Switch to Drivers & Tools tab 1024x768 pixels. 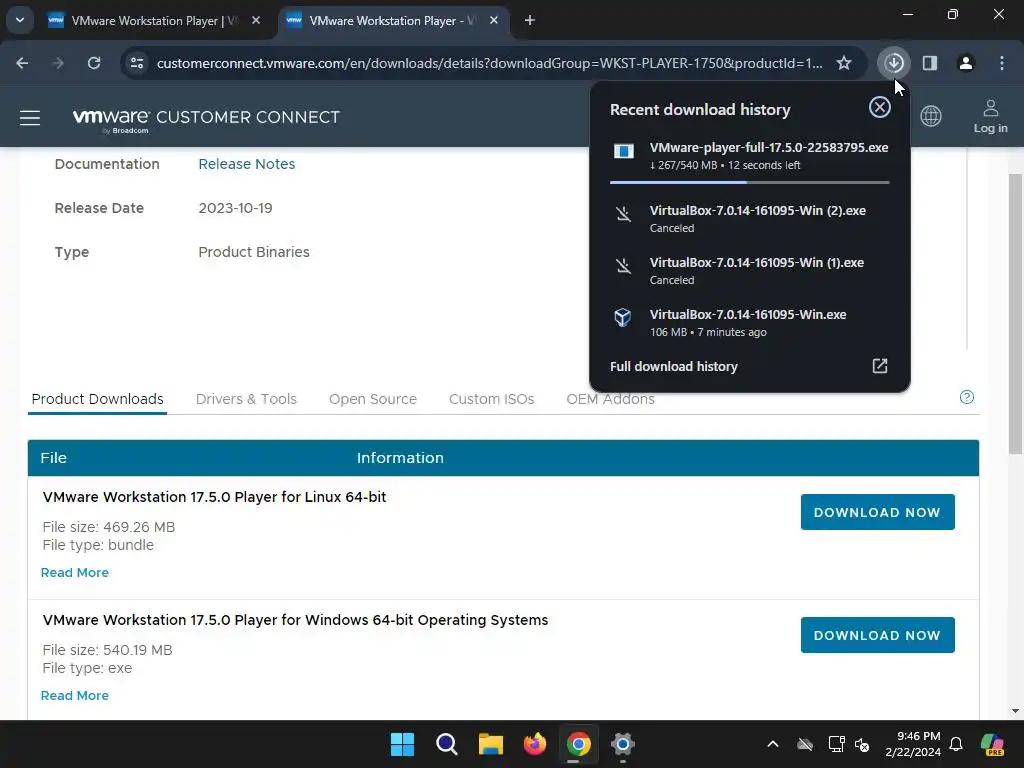tap(246, 399)
